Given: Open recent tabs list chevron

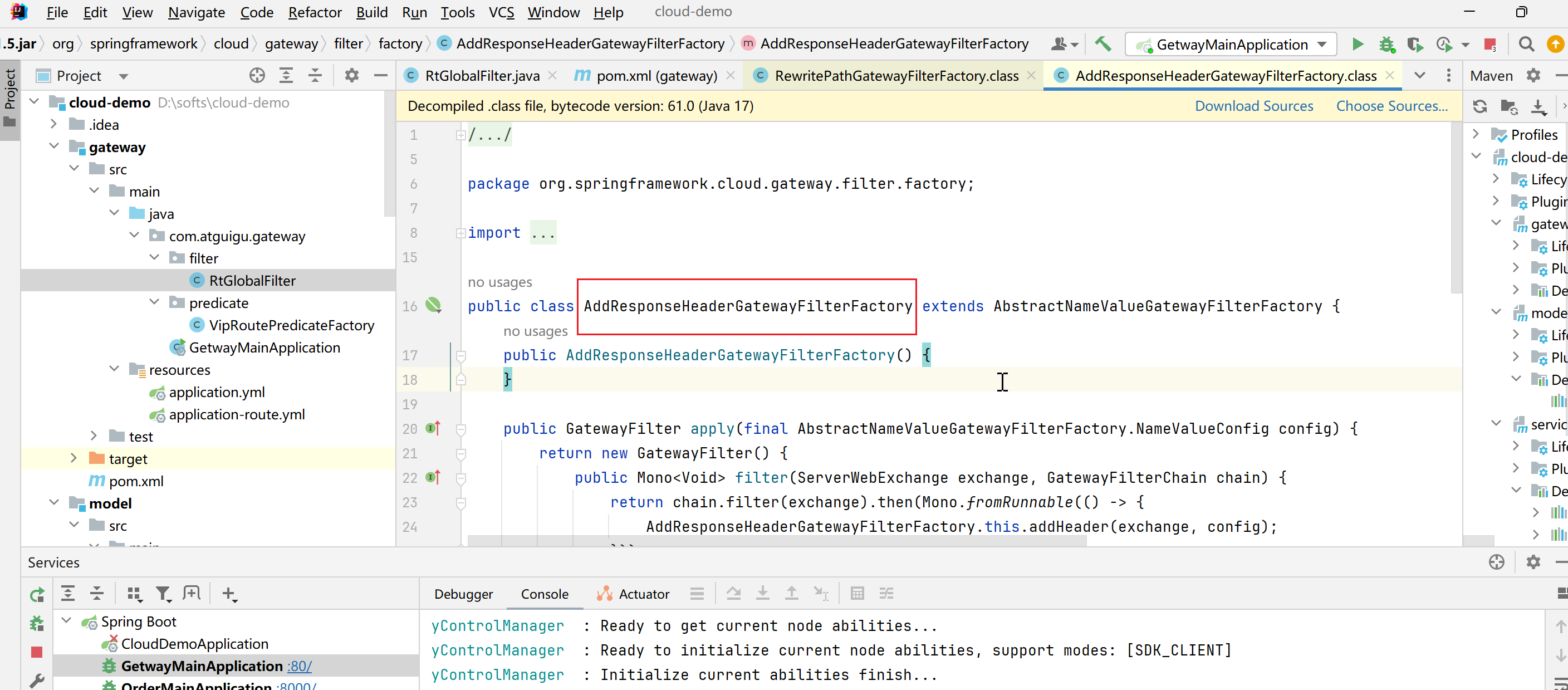Looking at the screenshot, I should 1419,76.
